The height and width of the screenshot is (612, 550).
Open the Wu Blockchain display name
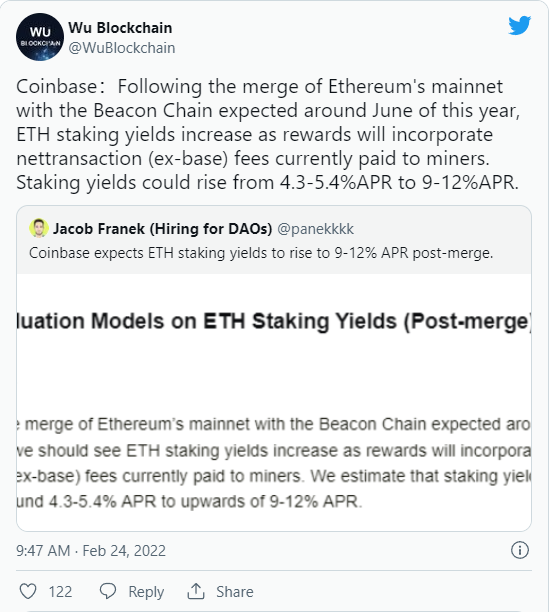pos(120,28)
